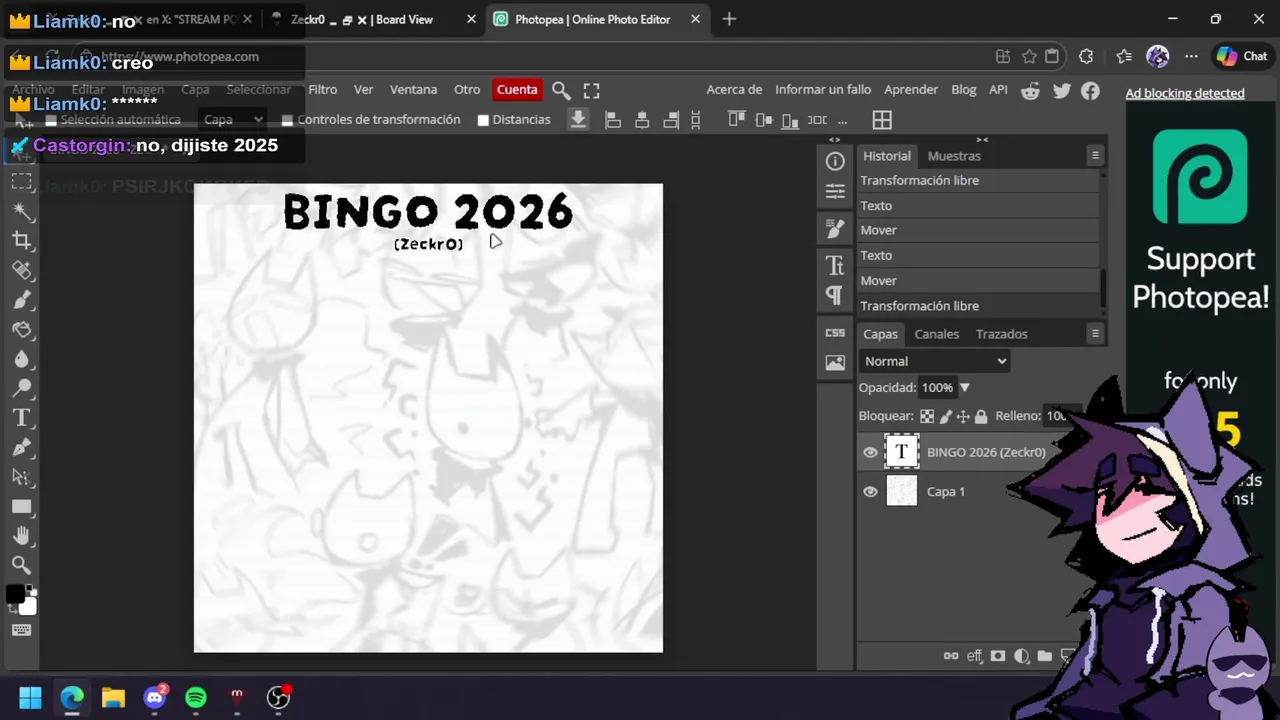Toggle fullscreen mode icon
The height and width of the screenshot is (720, 1280).
point(591,90)
